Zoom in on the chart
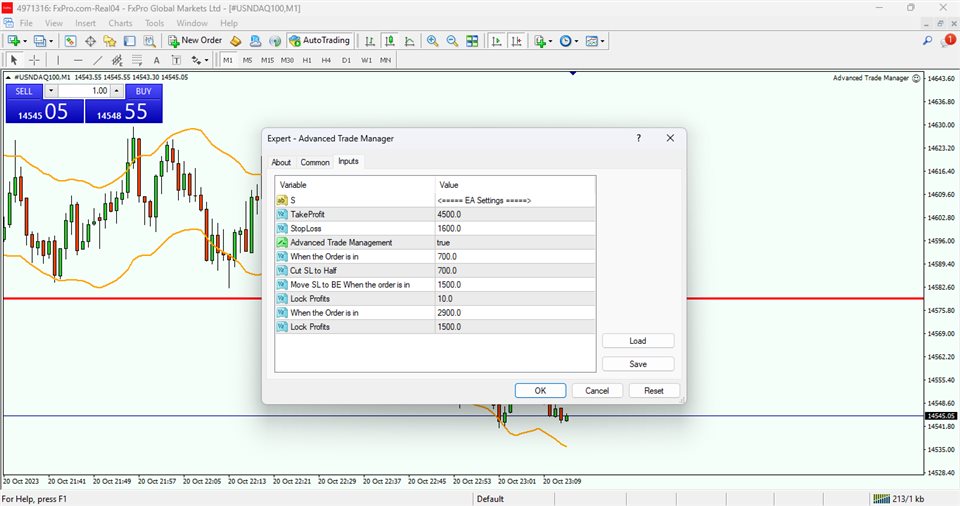Image resolution: width=960 pixels, height=506 pixels. (x=432, y=41)
